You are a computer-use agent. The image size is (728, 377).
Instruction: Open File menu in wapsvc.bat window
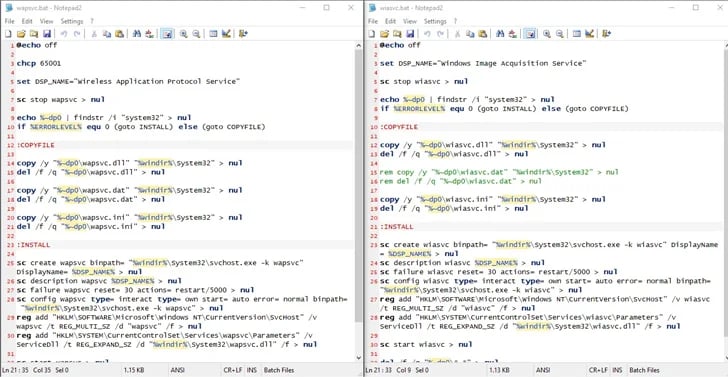[x=9, y=21]
